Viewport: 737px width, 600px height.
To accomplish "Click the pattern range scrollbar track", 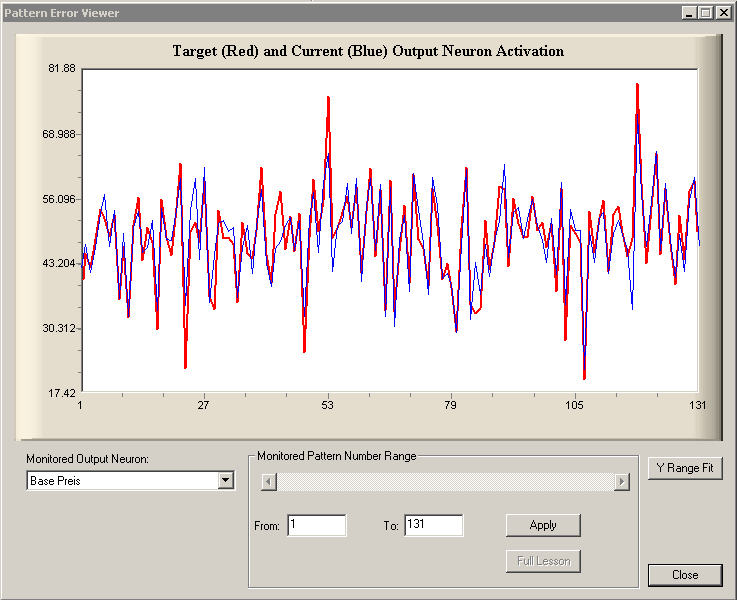I will pos(444,482).
